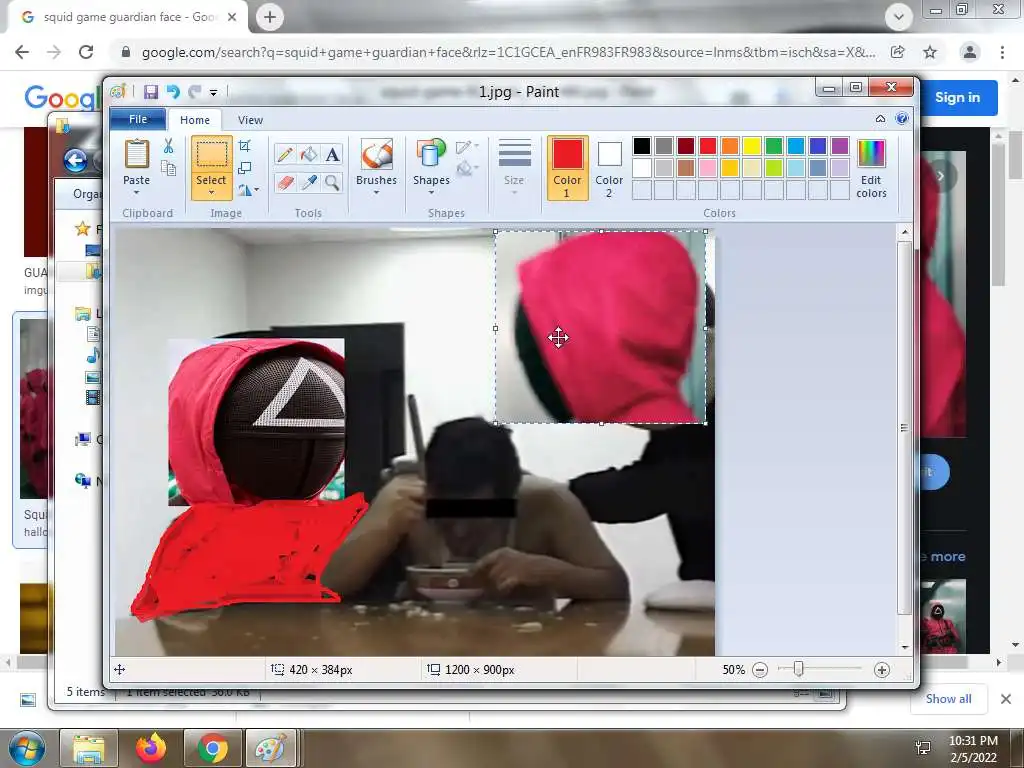Click the clock showing 10:31 PM

click(973, 741)
